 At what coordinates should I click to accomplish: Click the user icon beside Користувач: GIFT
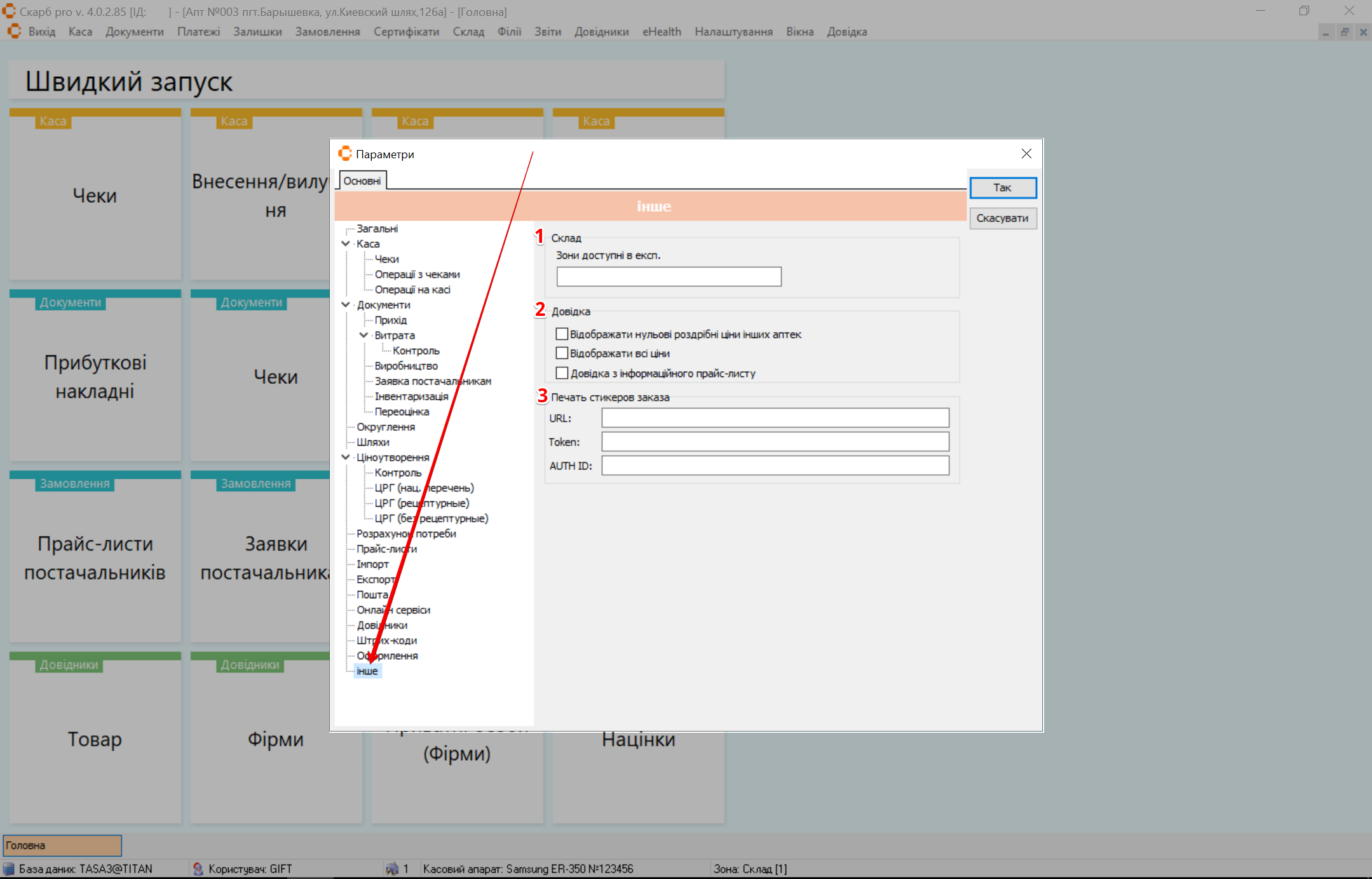[x=198, y=868]
